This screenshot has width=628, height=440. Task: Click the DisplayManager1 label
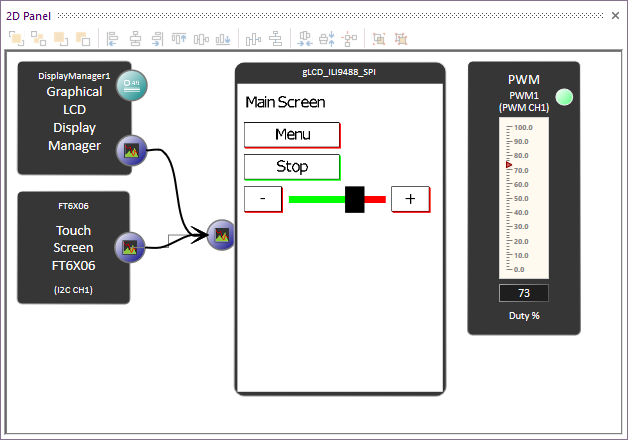(x=74, y=76)
